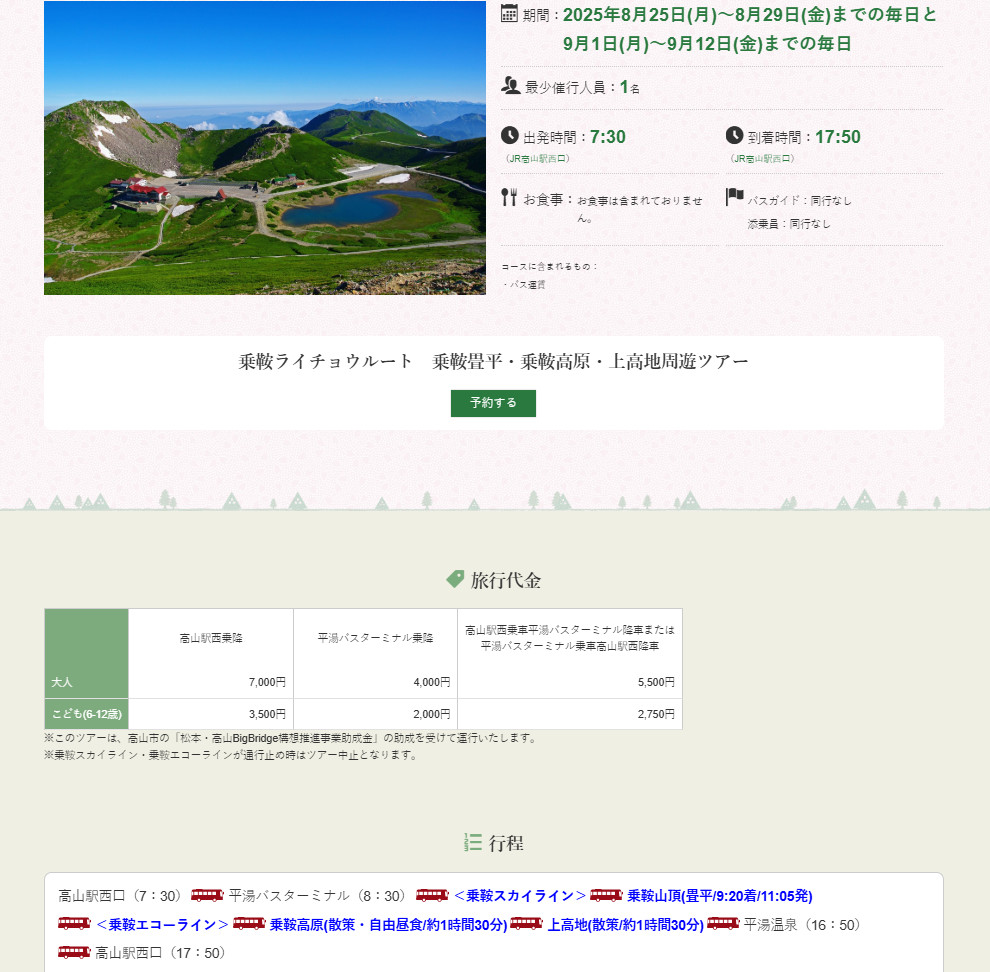The width and height of the screenshot is (990, 972).
Task: Click the fork and knife icon by お食事
Action: tap(509, 197)
